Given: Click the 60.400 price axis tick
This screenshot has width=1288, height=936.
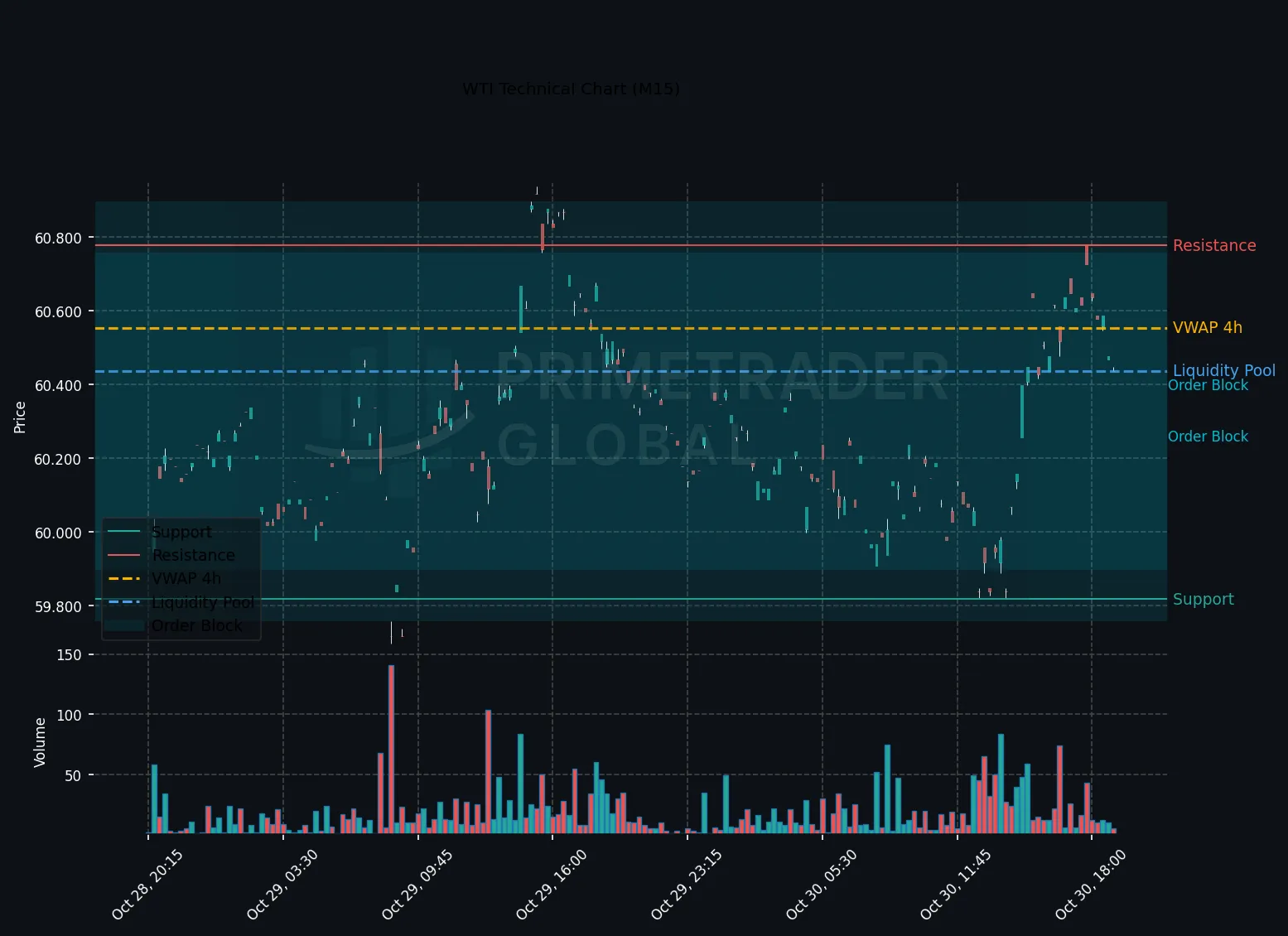Looking at the screenshot, I should [x=58, y=386].
